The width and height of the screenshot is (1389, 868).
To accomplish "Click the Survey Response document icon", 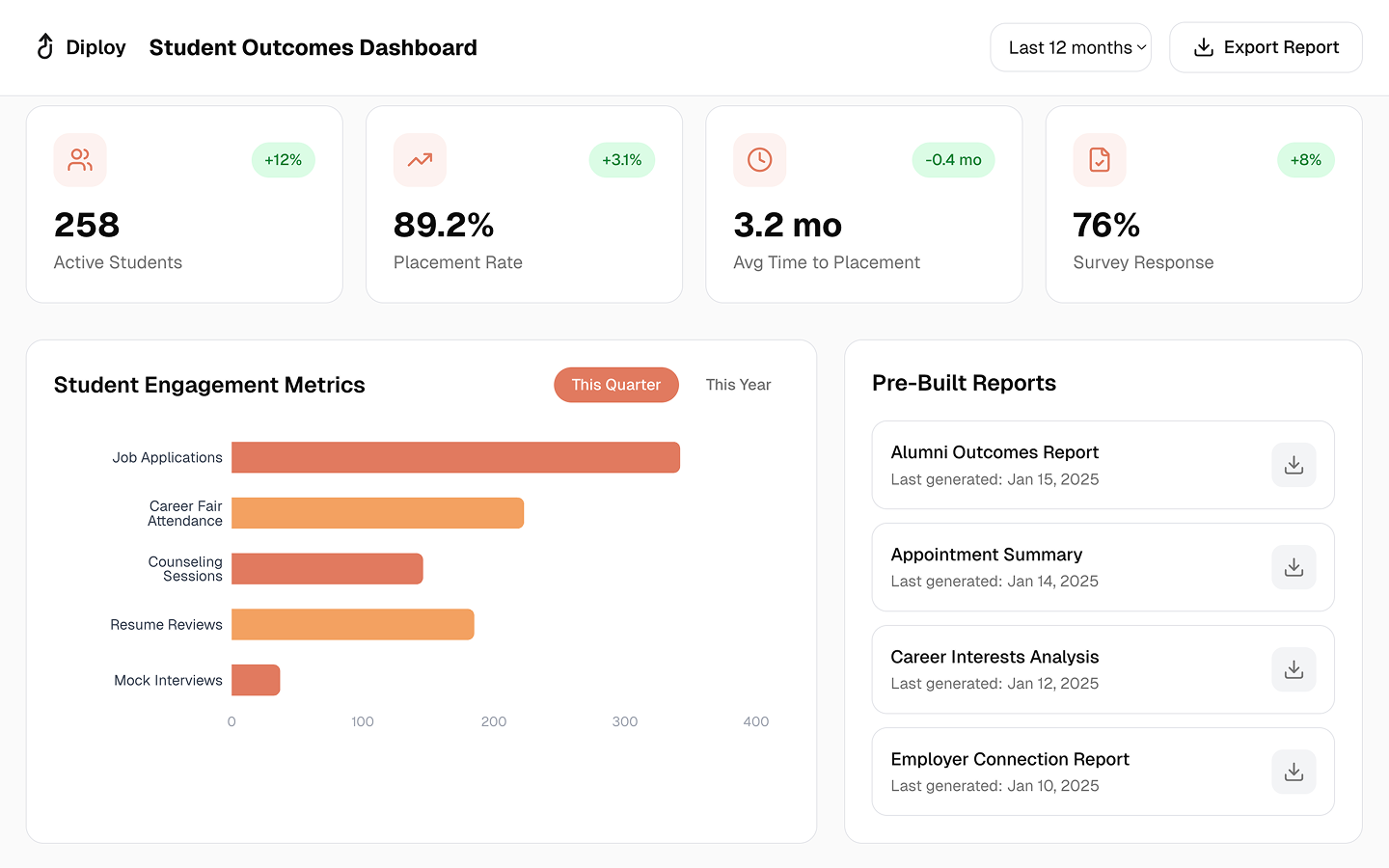I will (x=1099, y=160).
